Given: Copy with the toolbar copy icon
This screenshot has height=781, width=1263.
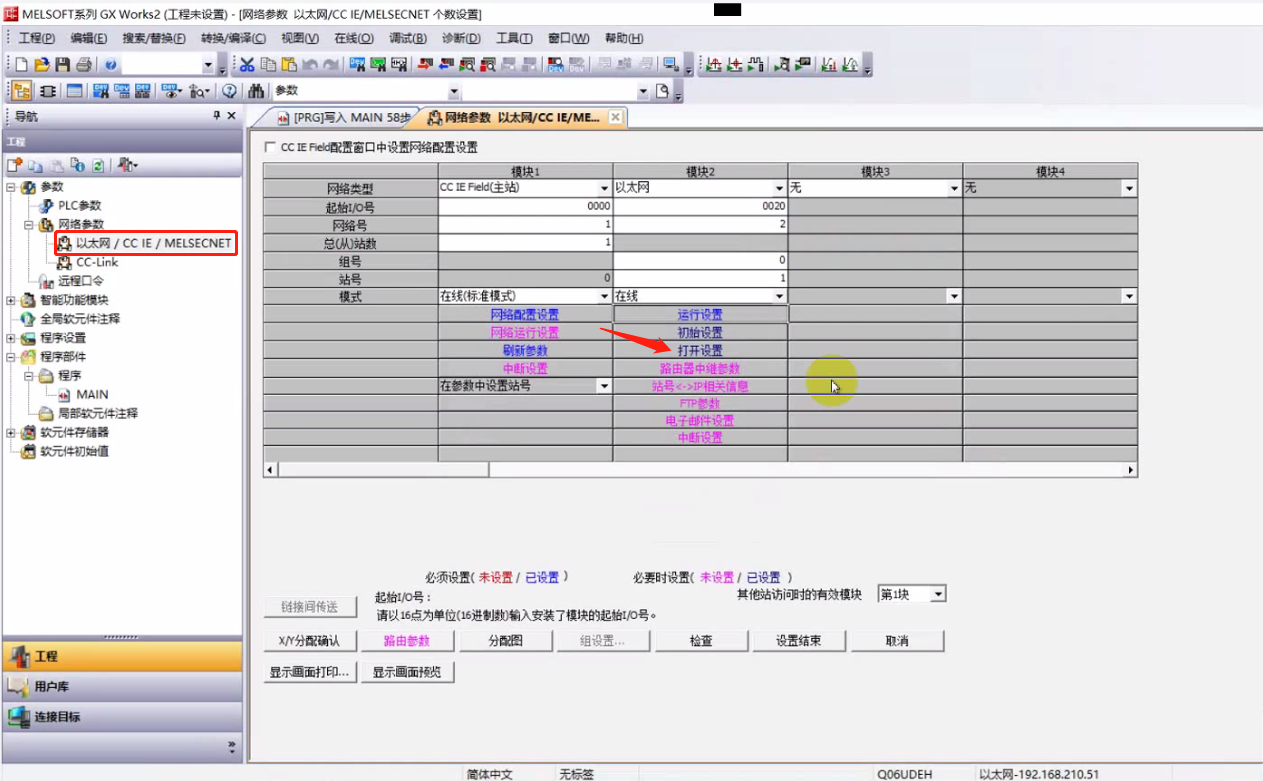Looking at the screenshot, I should click(268, 65).
